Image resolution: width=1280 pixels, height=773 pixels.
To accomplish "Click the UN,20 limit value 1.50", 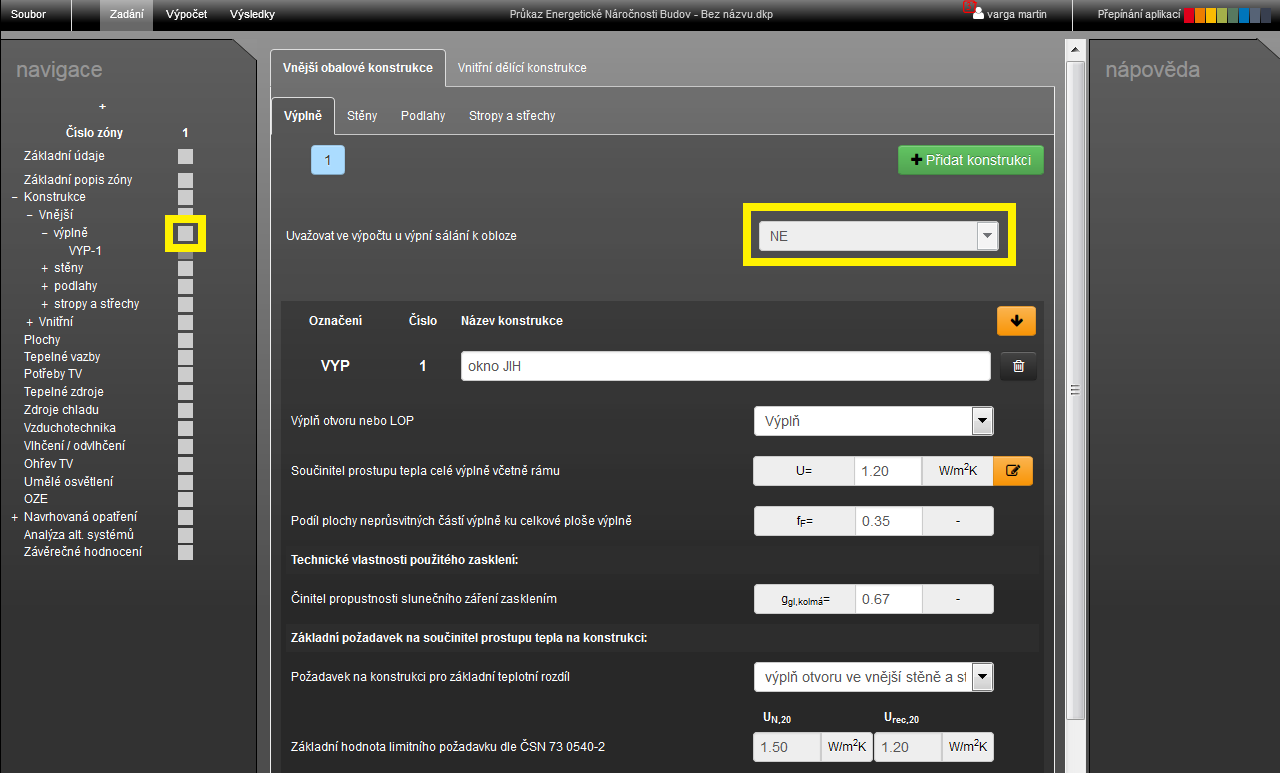I will point(787,747).
